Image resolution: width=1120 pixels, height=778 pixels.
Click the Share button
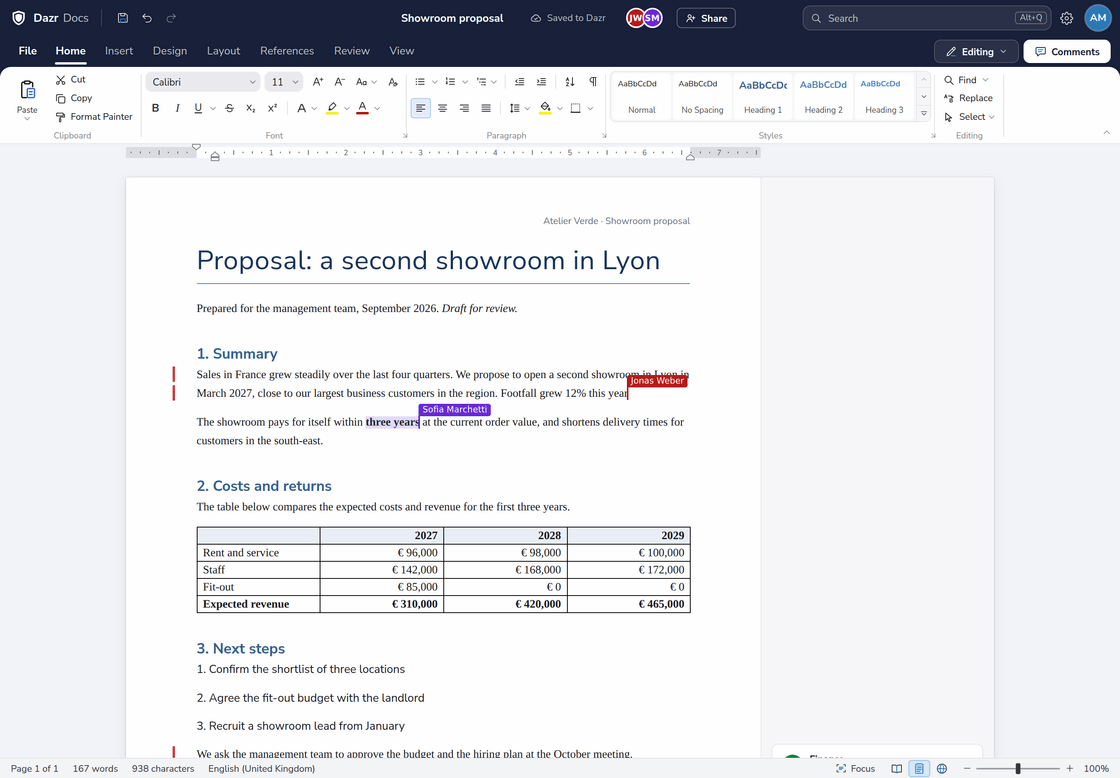point(706,18)
